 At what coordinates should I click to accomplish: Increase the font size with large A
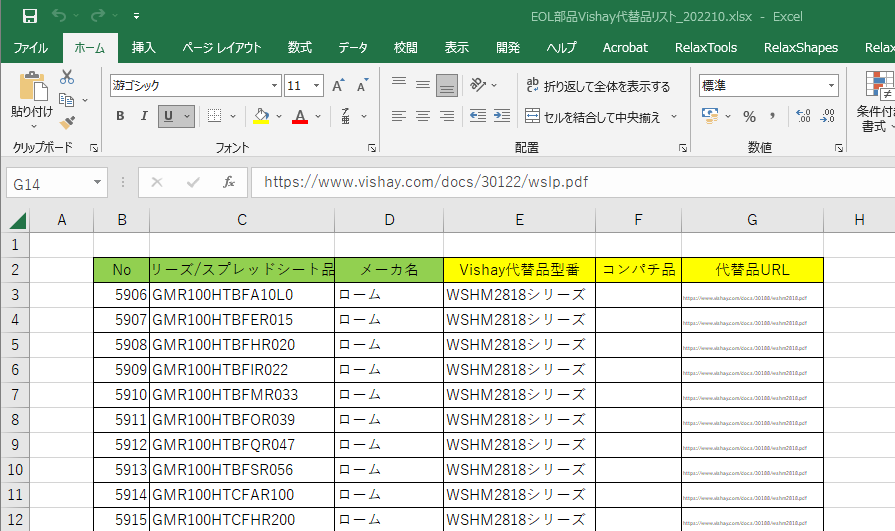tap(338, 86)
